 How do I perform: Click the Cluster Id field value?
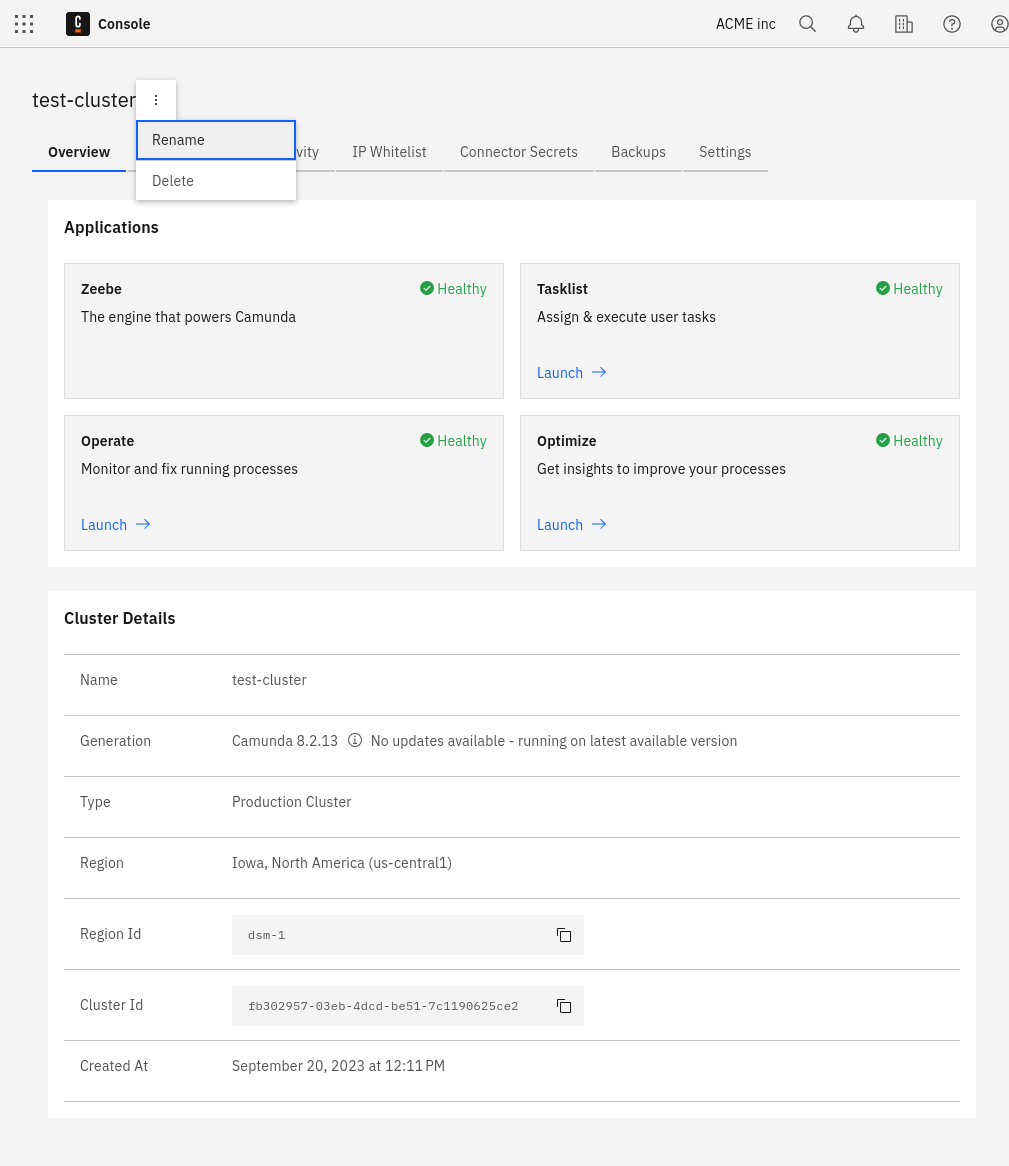[407, 1006]
